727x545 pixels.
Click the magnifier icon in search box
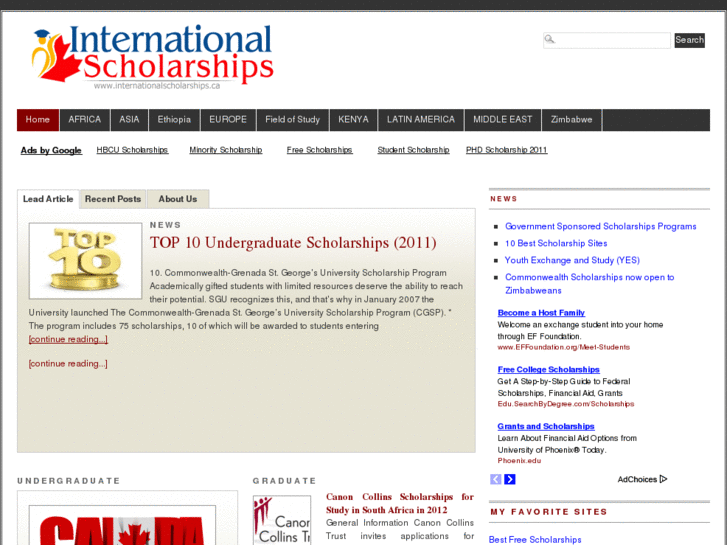(549, 39)
